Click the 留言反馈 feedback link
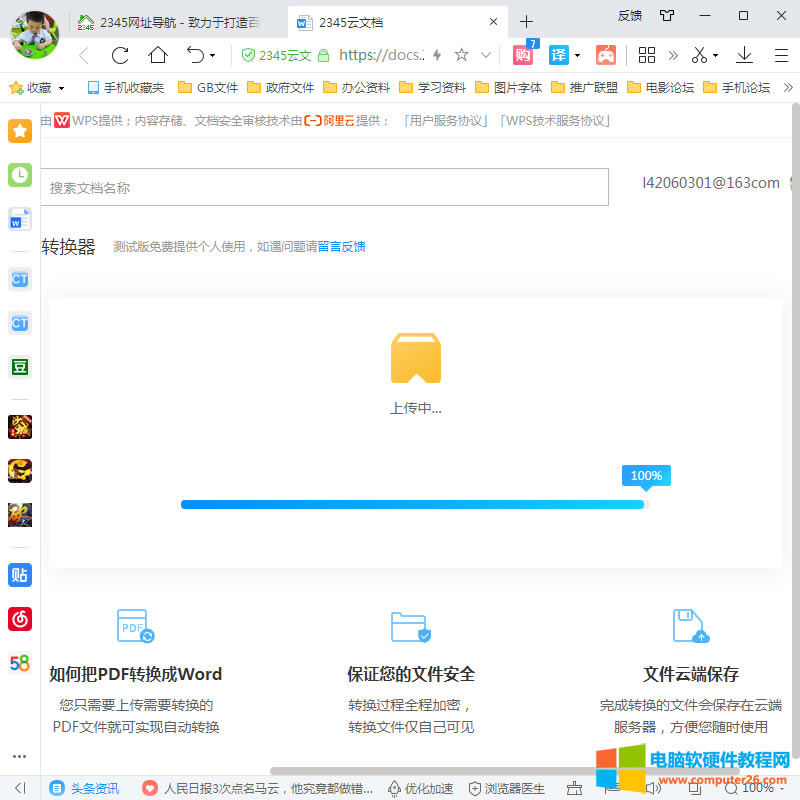Image resolution: width=800 pixels, height=800 pixels. pyautogui.click(x=343, y=246)
